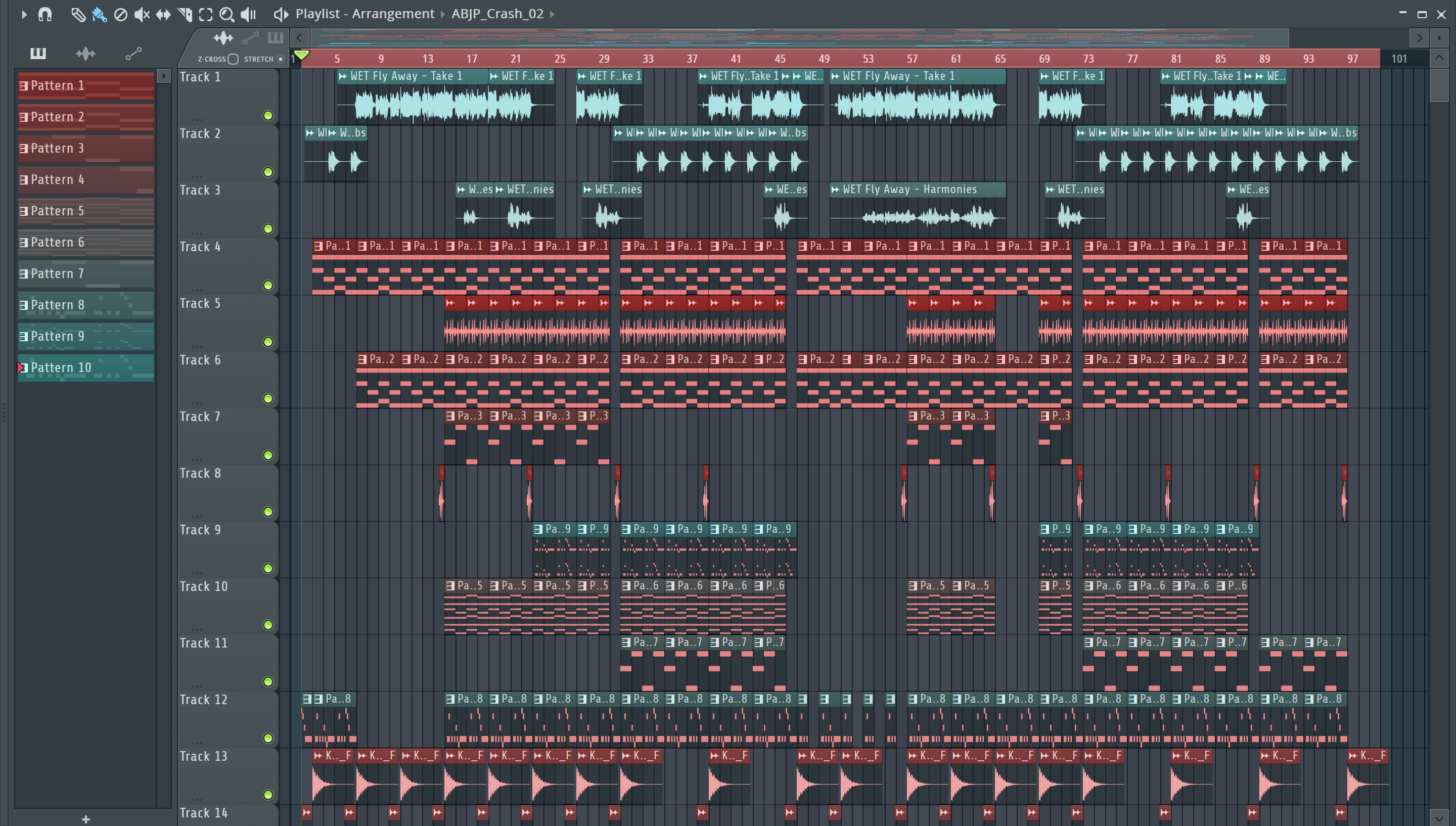Click the Pattern 8 icon in picker
Image resolution: width=1456 pixels, height=826 pixels.
24,305
